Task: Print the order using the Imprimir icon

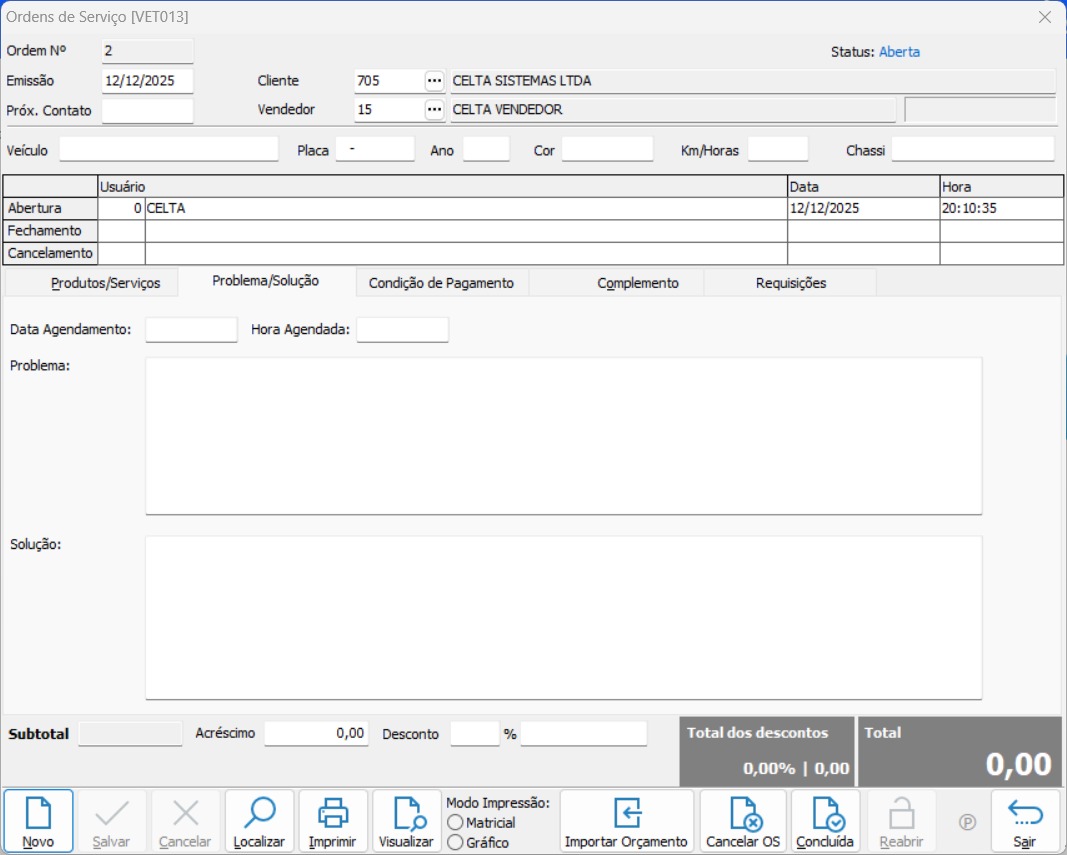Action: point(333,821)
